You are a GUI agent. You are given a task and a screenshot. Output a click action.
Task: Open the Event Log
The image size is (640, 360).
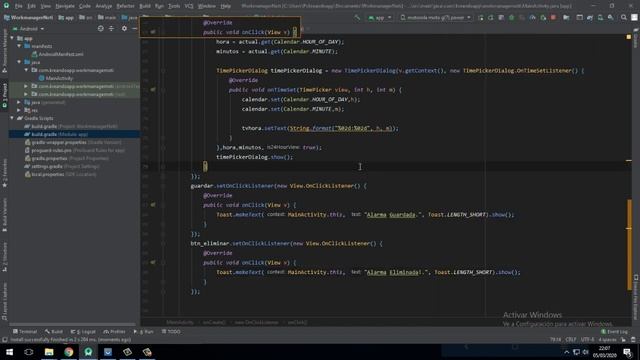coord(614,332)
